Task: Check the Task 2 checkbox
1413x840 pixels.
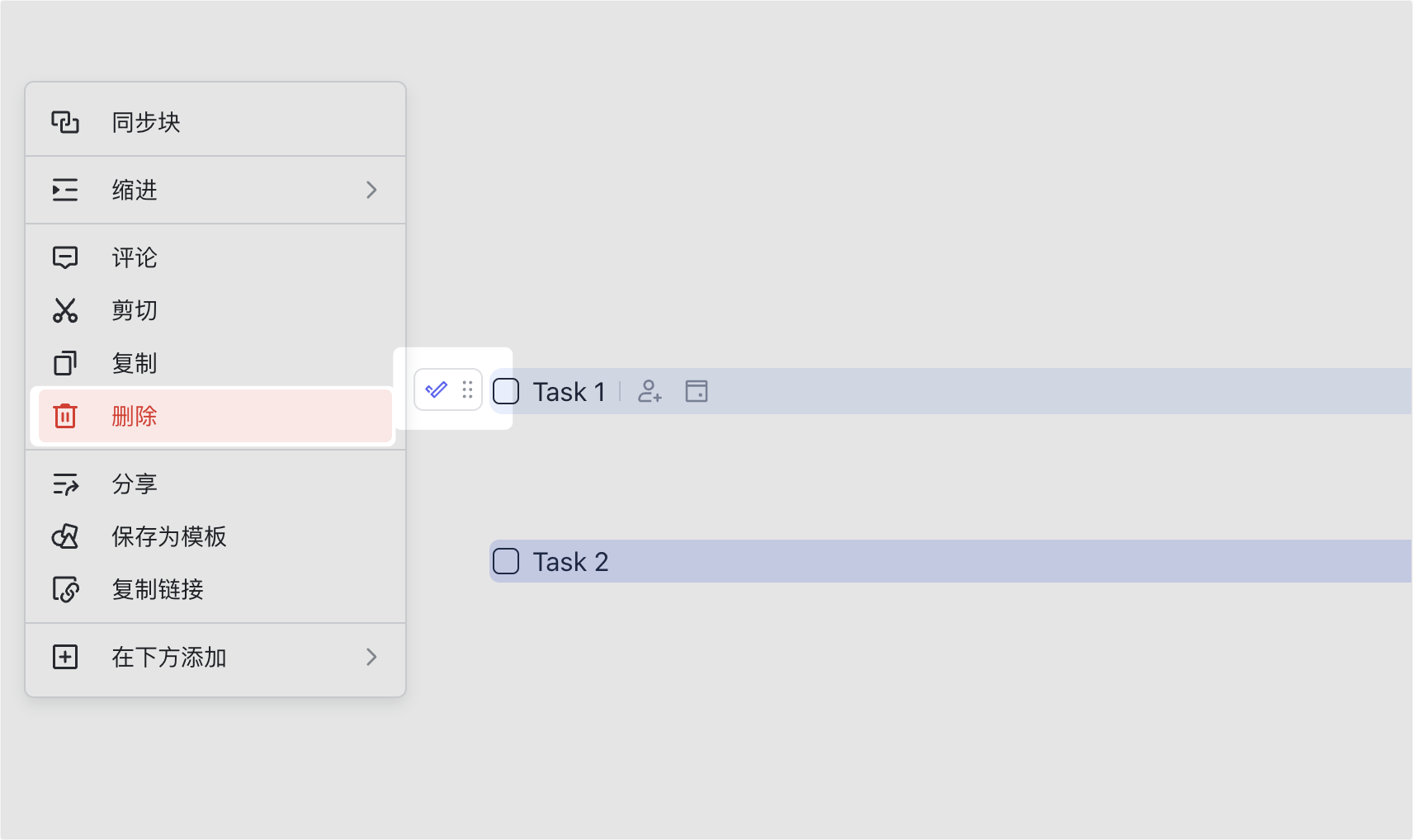Action: (x=506, y=561)
